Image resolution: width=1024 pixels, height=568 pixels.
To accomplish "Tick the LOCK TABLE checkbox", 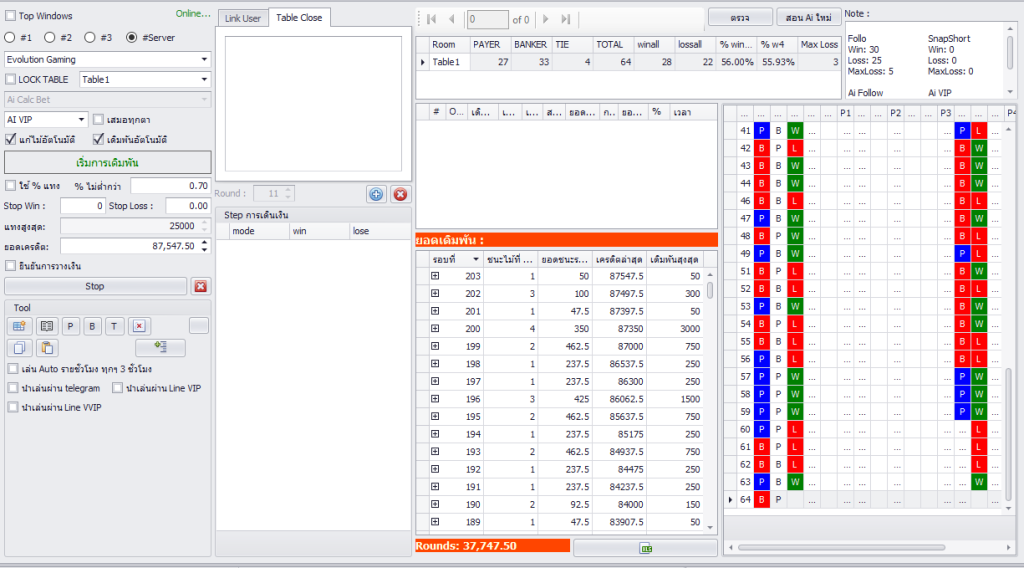I will 11,79.
